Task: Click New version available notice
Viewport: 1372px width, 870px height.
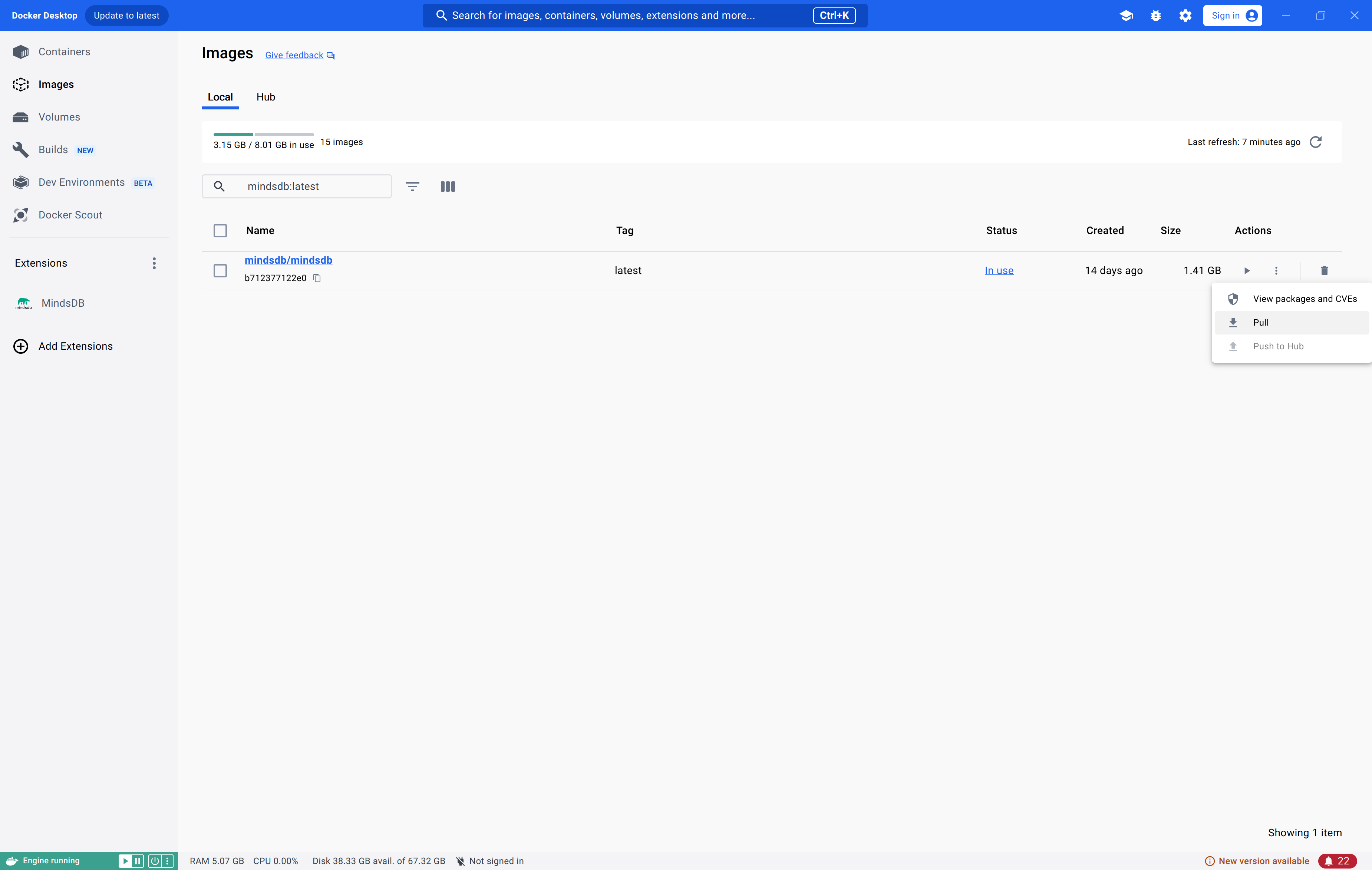Action: point(1257,861)
